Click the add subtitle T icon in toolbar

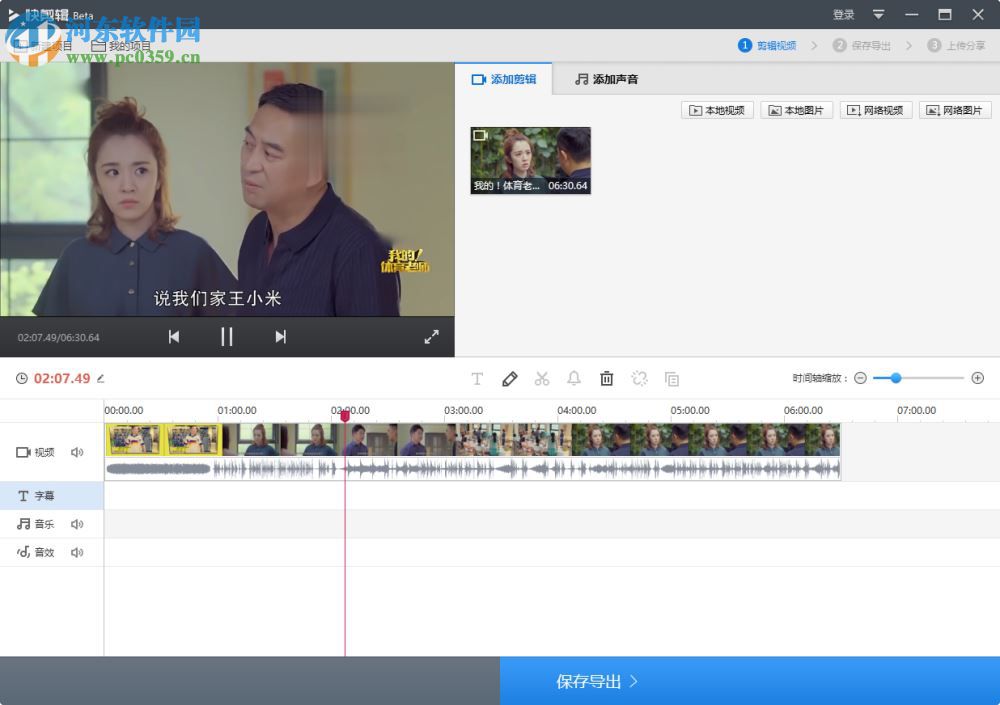477,378
